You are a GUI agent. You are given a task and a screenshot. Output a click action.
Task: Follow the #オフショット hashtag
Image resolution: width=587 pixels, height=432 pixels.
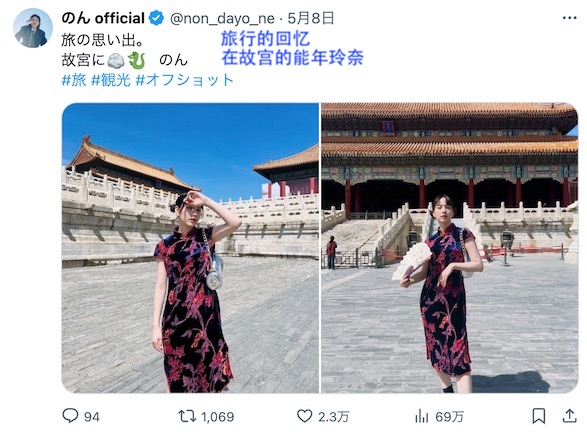pos(185,80)
